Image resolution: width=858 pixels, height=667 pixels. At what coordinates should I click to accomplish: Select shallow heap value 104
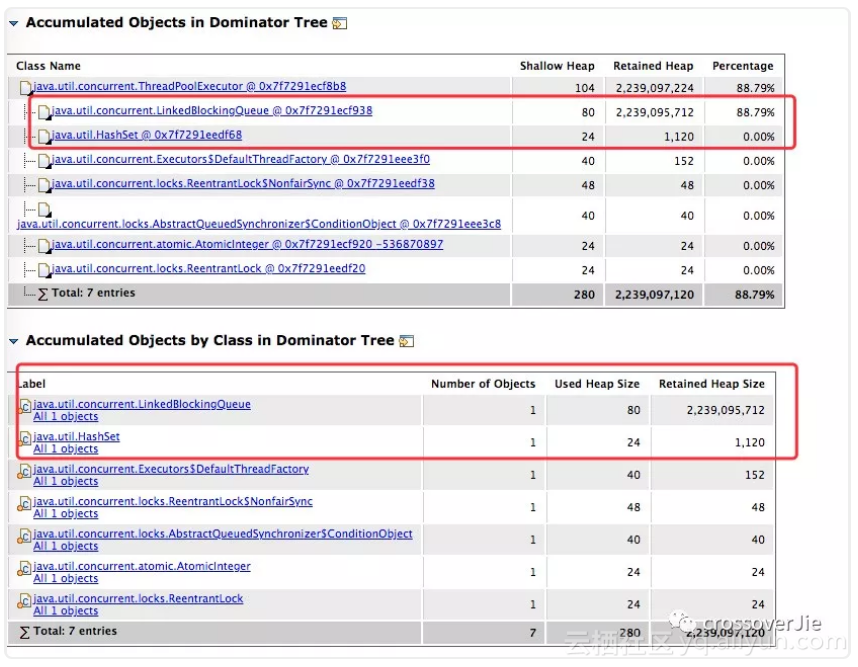584,88
